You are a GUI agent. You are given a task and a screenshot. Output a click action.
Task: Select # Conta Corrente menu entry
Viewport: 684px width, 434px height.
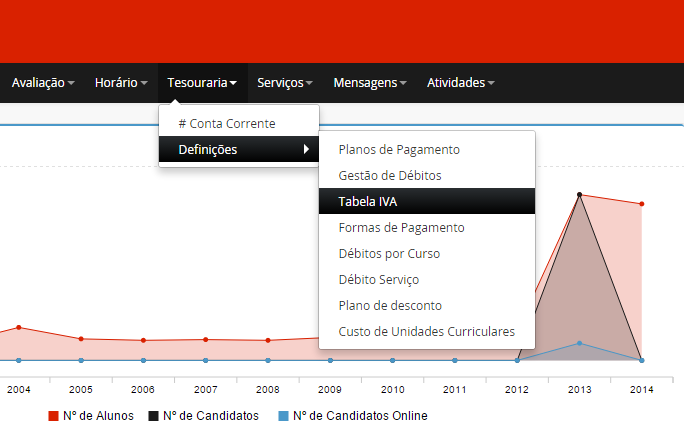(x=226, y=123)
